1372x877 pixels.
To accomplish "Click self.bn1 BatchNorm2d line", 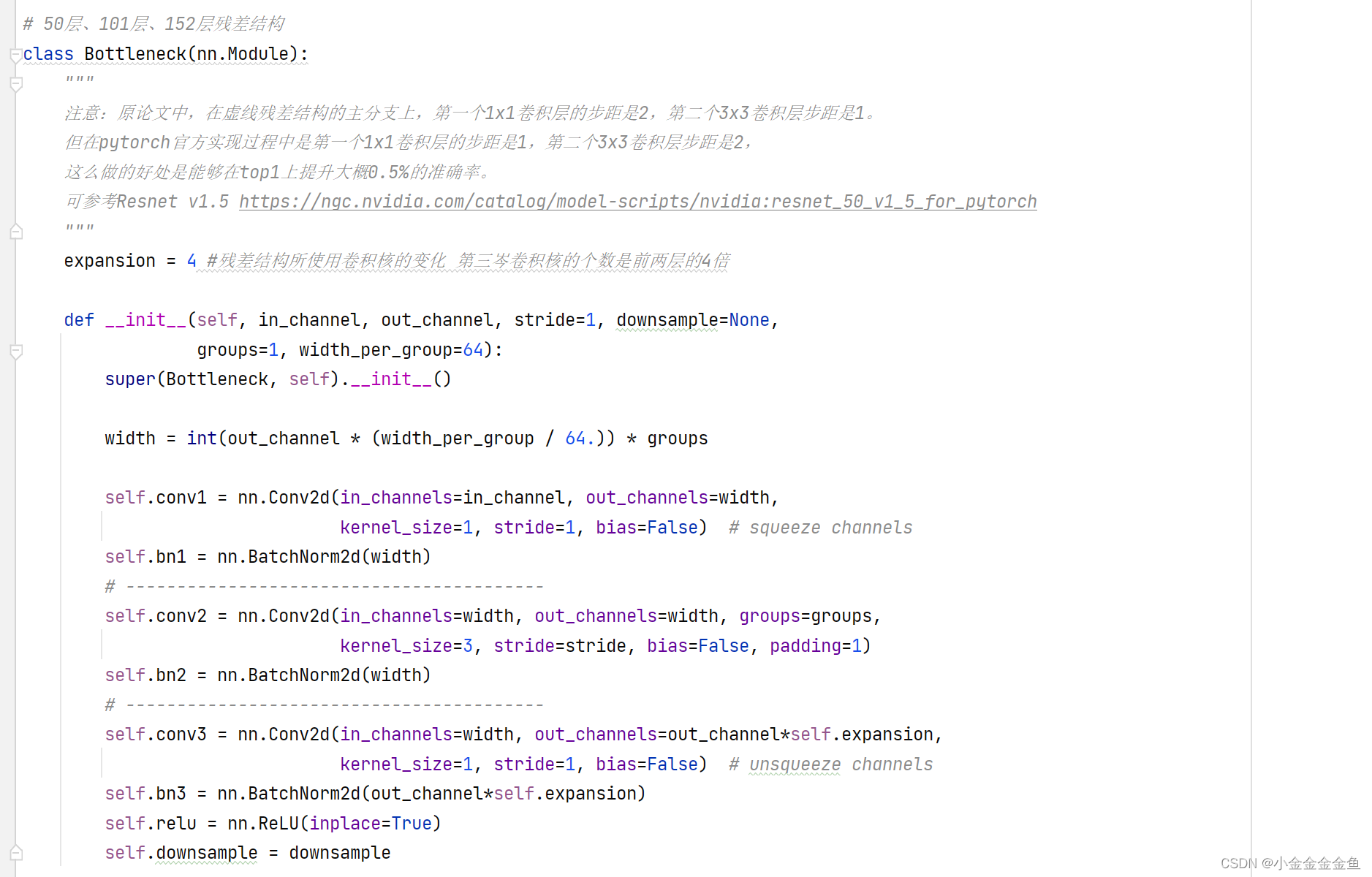I will 268,557.
